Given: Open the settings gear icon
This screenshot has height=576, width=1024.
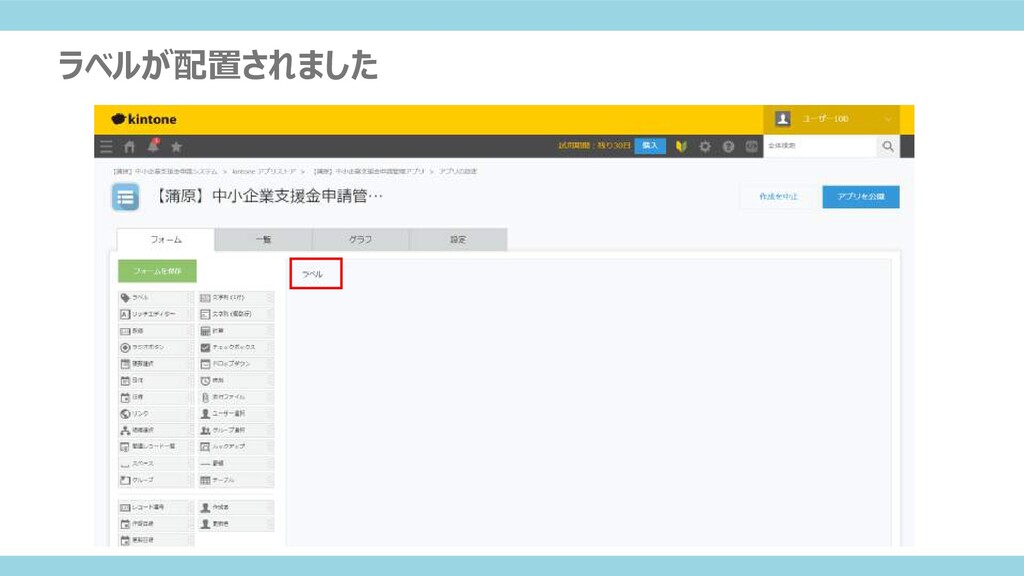Looking at the screenshot, I should click(x=705, y=146).
